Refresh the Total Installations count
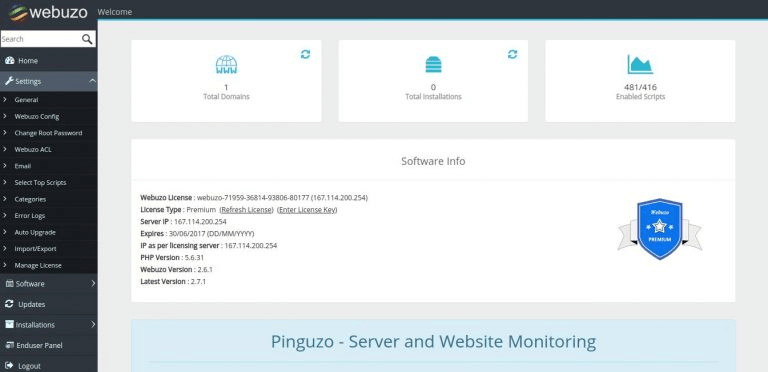The width and height of the screenshot is (768, 372). click(x=512, y=54)
